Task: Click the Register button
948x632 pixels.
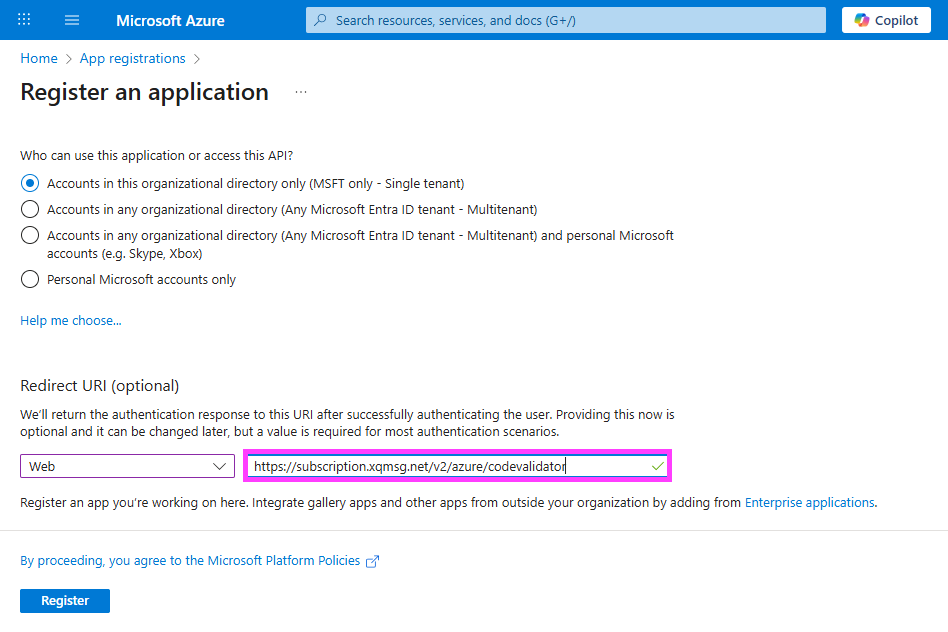Action: coord(65,601)
